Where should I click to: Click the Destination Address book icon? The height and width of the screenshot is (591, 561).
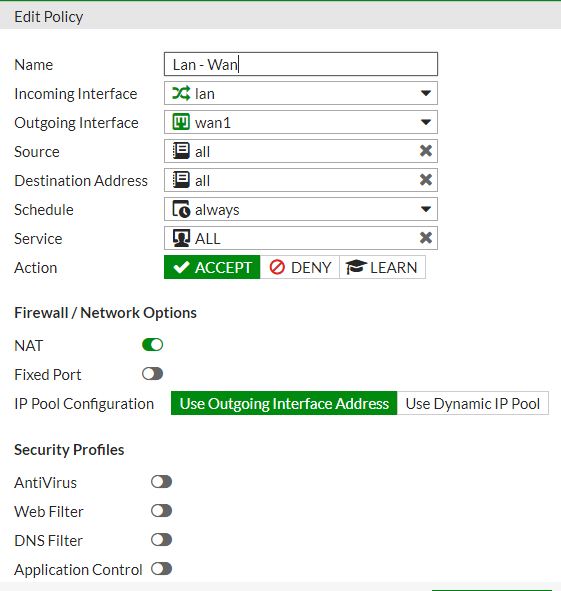(181, 180)
